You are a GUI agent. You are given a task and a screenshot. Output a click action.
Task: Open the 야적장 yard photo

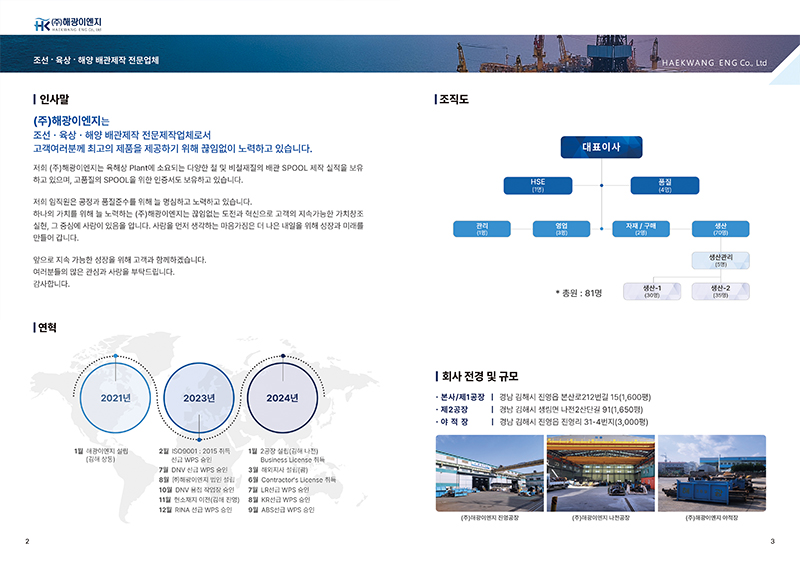pos(711,472)
